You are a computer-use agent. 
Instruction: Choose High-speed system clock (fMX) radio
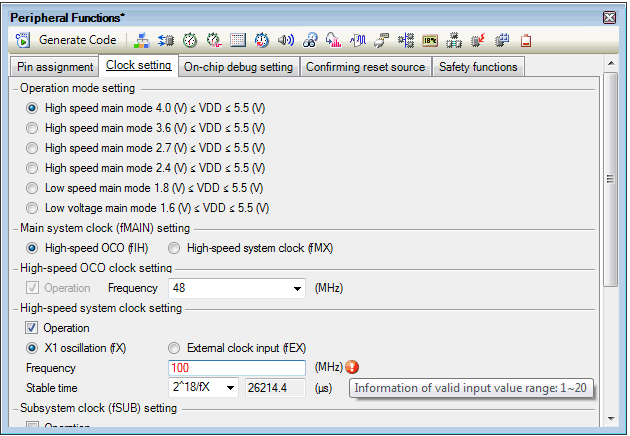click(x=174, y=248)
